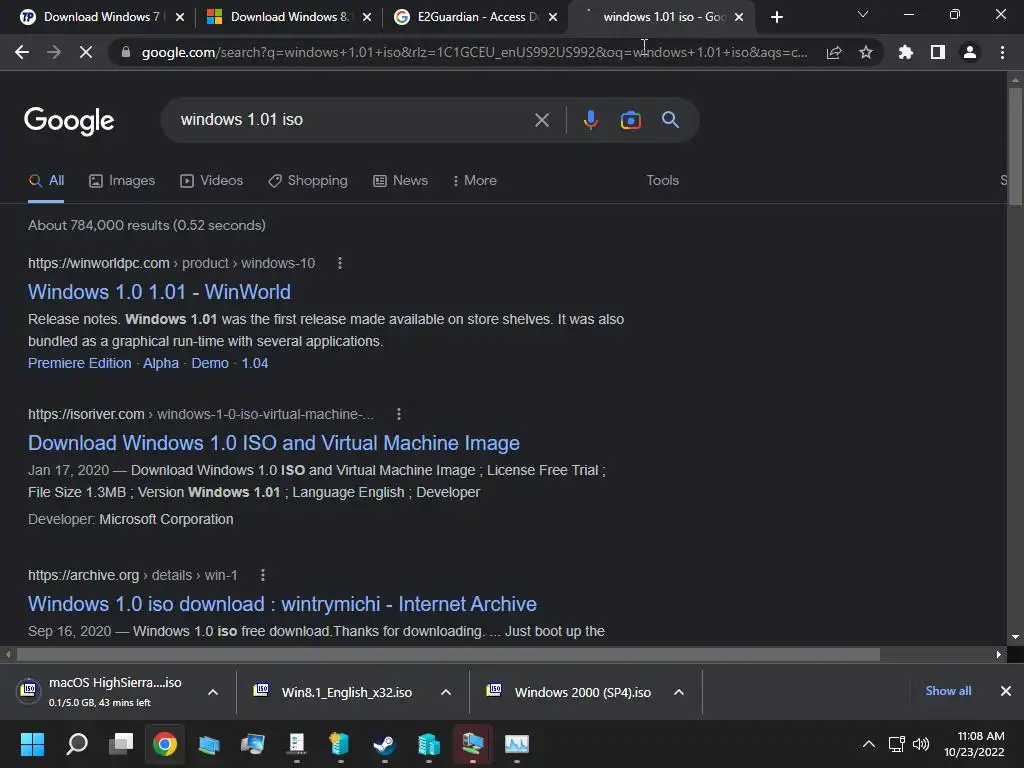The height and width of the screenshot is (768, 1024).
Task: Show all downloads
Action: tap(948, 691)
